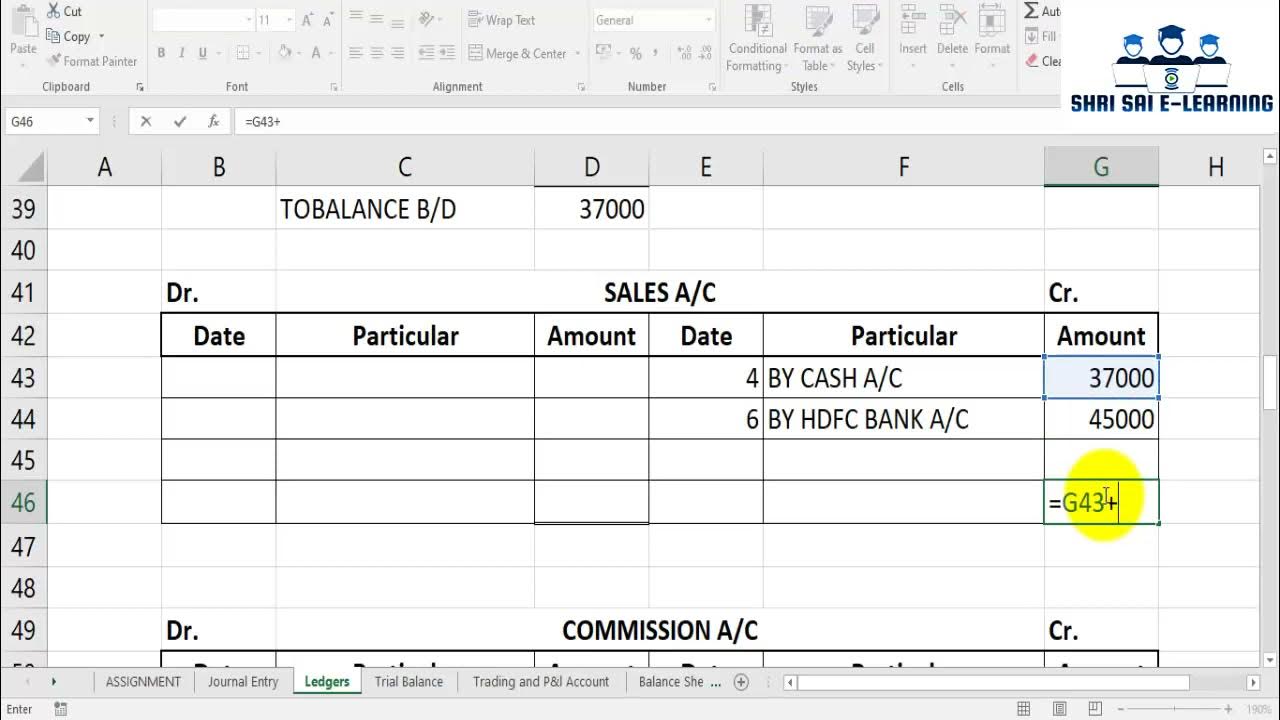The height and width of the screenshot is (720, 1280).
Task: Click Decrease Decimal icon
Action: [x=705, y=54]
